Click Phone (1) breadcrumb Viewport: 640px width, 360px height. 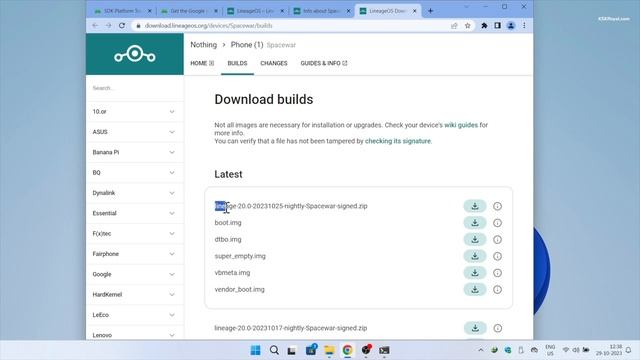(x=247, y=45)
